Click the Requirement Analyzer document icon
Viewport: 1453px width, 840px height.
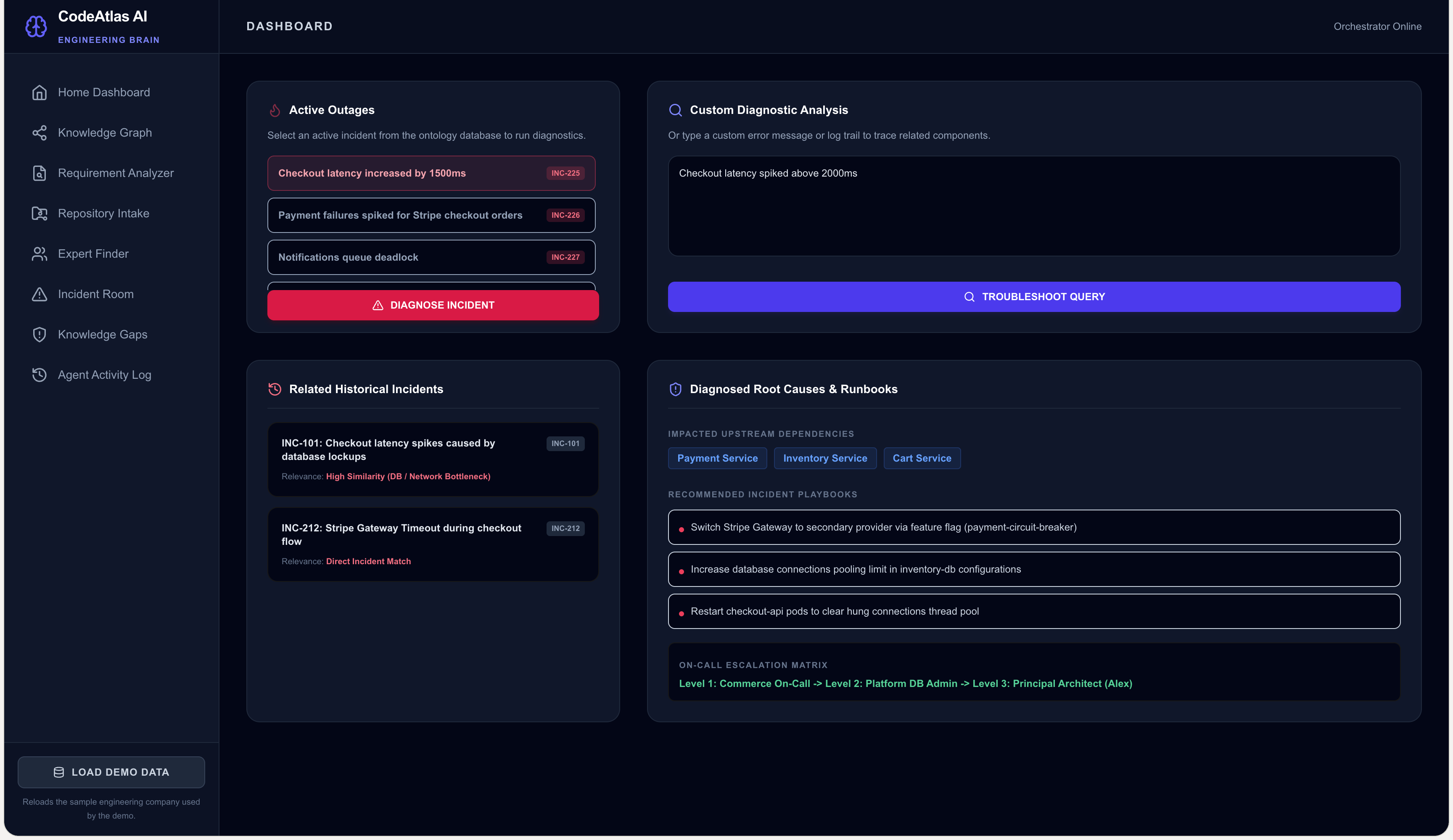[39, 173]
